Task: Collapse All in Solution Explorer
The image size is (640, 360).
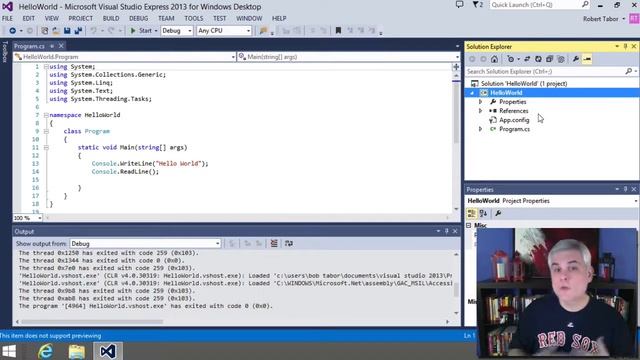Action: point(549,59)
